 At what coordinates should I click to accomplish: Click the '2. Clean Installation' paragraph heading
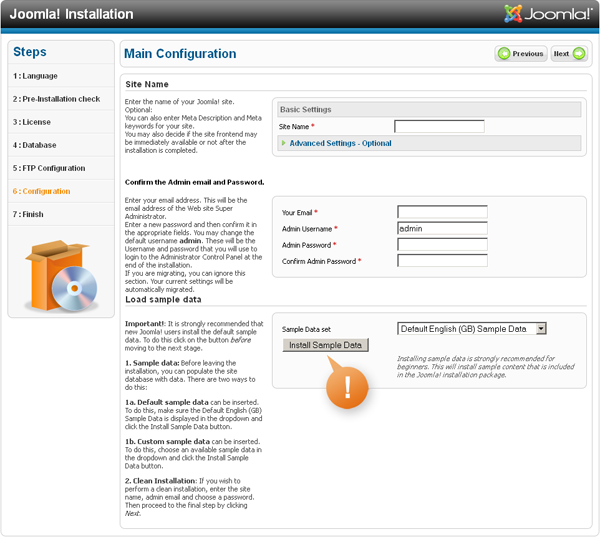click(x=161, y=481)
